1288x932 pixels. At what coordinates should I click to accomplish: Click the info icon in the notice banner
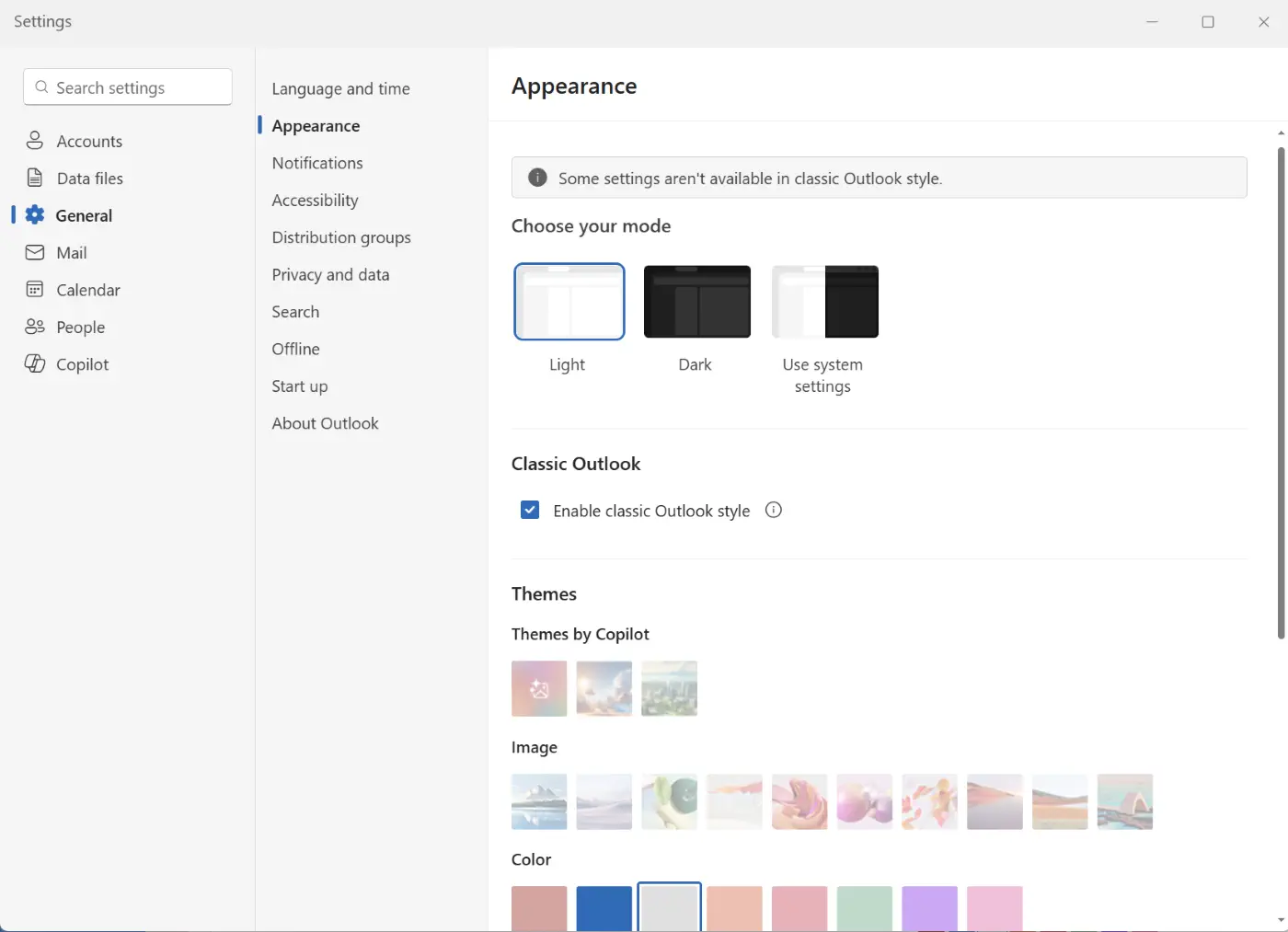click(x=537, y=178)
